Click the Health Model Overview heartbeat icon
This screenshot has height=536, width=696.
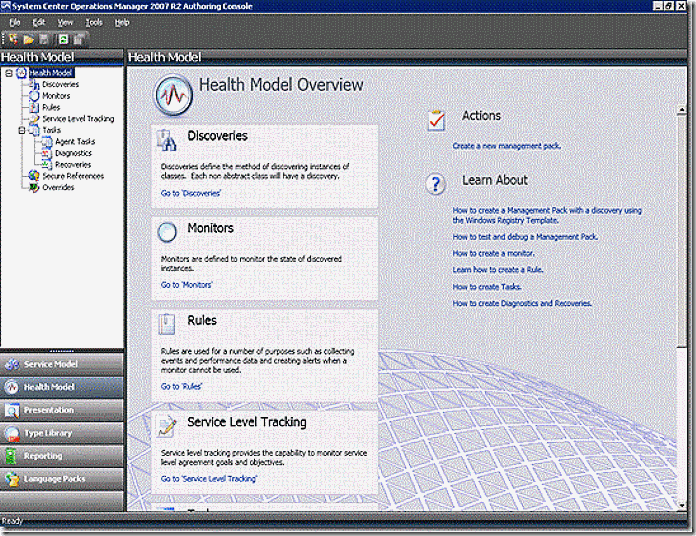tap(172, 95)
